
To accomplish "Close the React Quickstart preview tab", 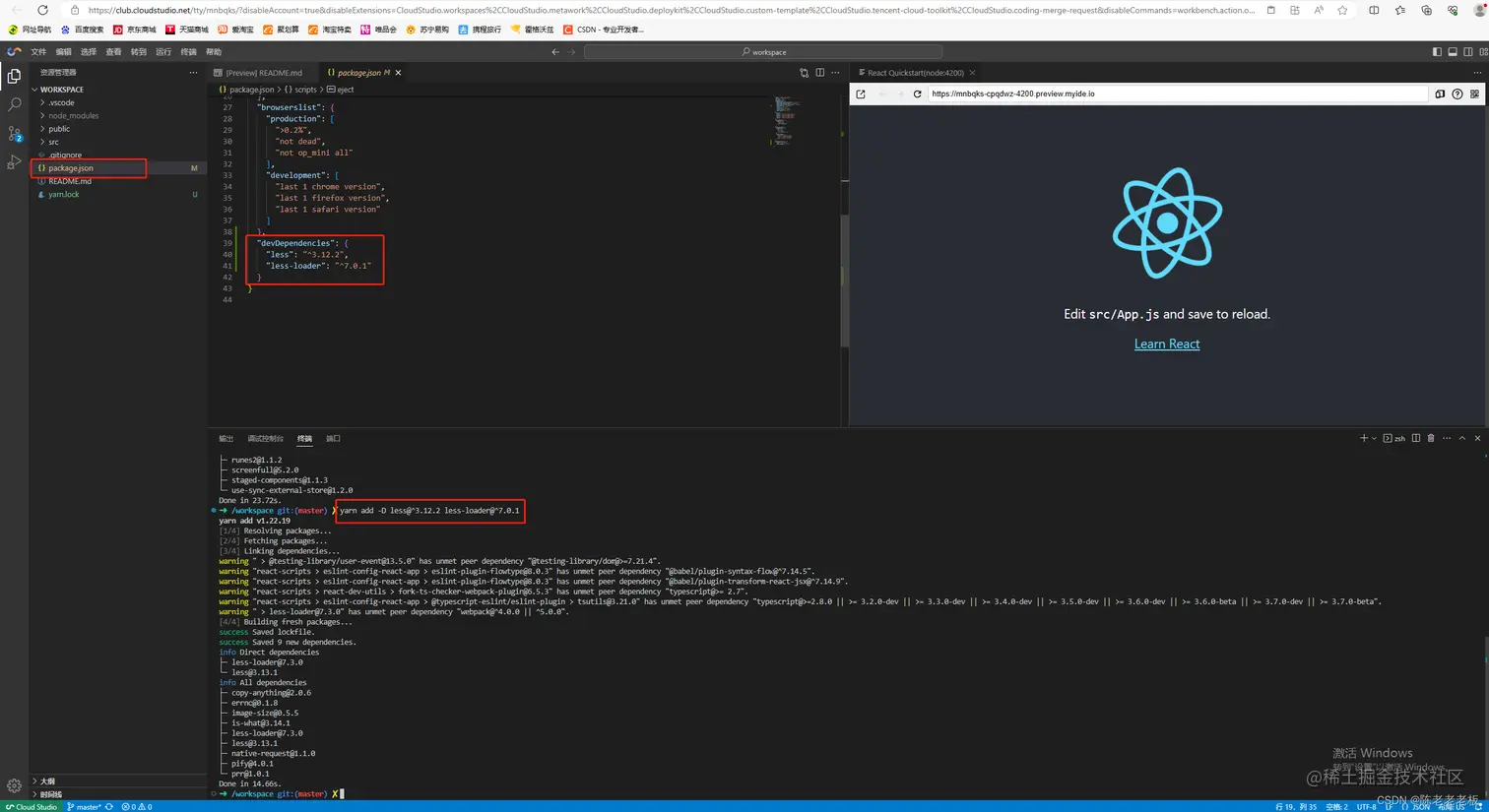I will click(x=972, y=73).
